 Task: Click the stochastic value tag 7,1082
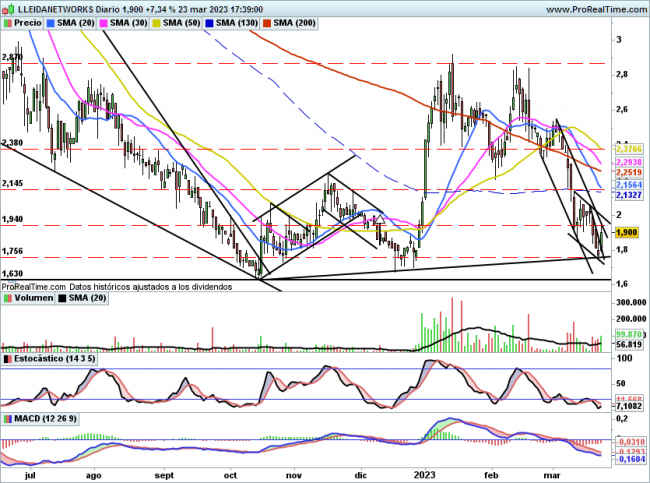[x=629, y=406]
